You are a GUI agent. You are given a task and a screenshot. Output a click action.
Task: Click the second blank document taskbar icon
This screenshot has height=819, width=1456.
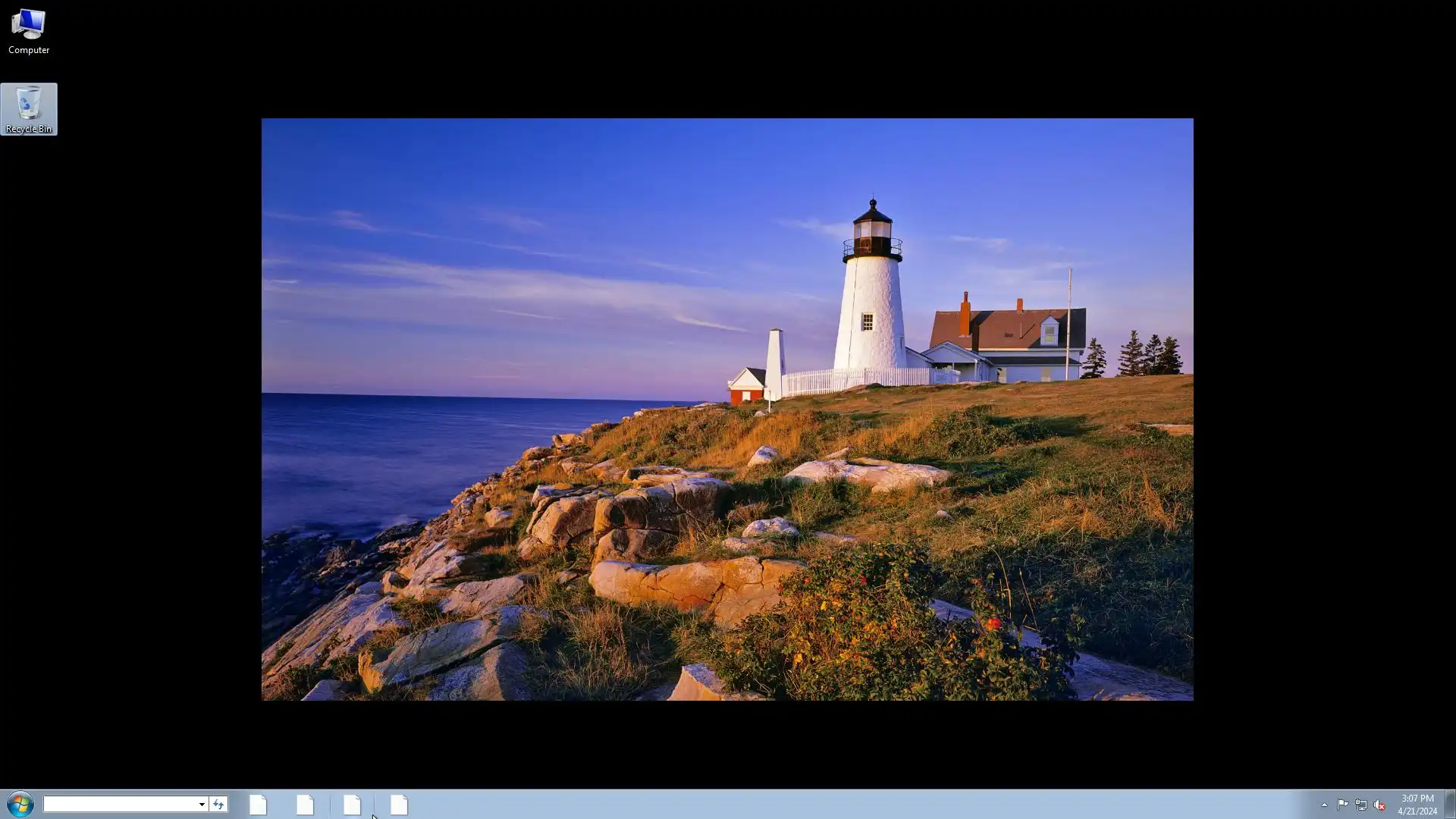[305, 805]
